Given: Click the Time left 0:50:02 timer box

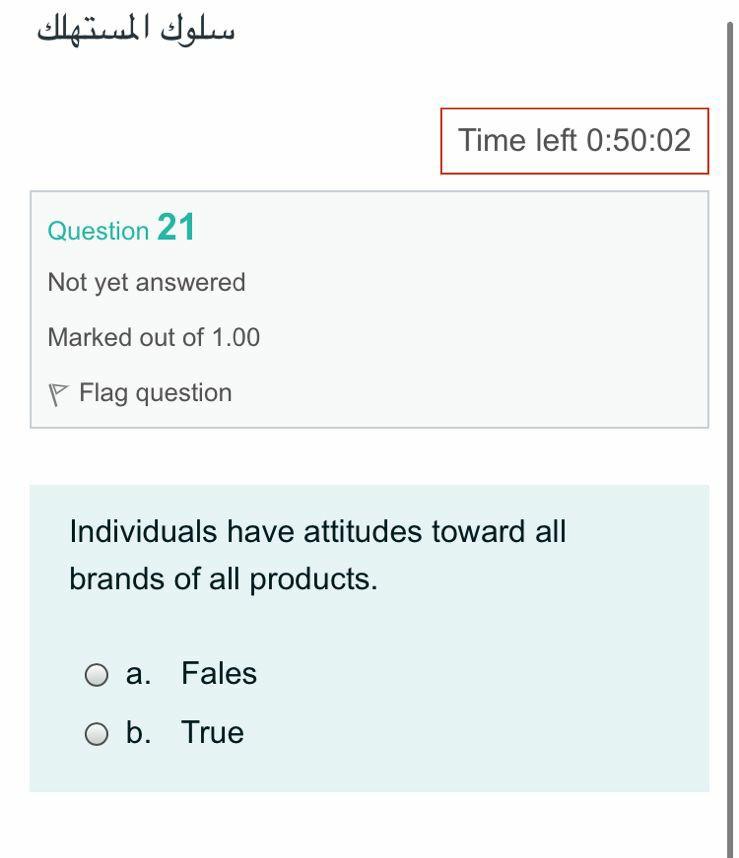Looking at the screenshot, I should [x=574, y=141].
